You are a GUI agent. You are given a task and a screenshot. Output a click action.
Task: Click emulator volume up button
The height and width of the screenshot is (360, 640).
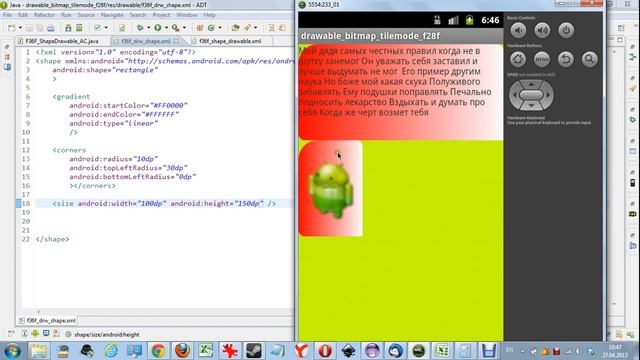(x=542, y=30)
